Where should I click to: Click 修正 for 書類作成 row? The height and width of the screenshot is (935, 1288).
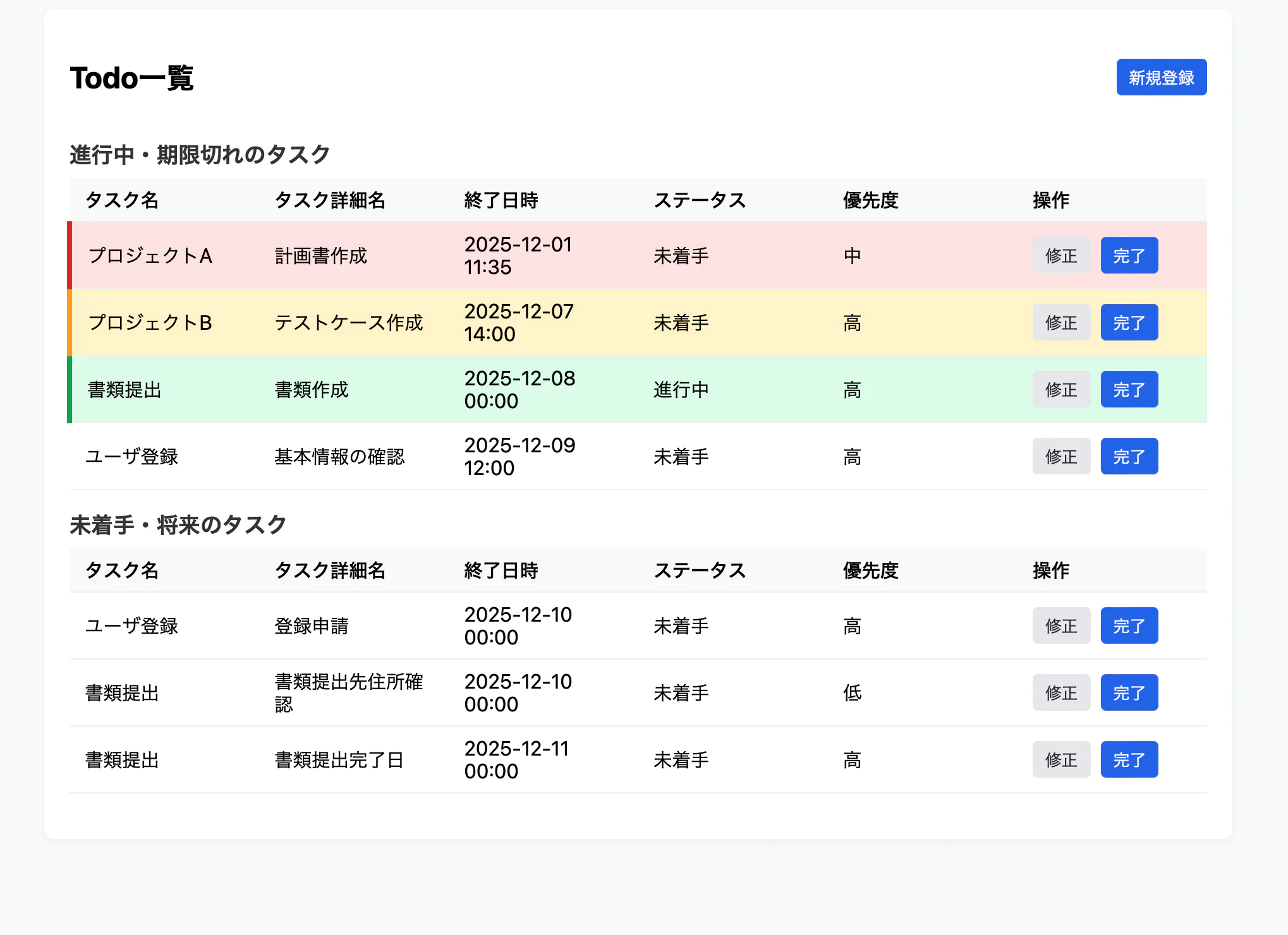tap(1061, 389)
